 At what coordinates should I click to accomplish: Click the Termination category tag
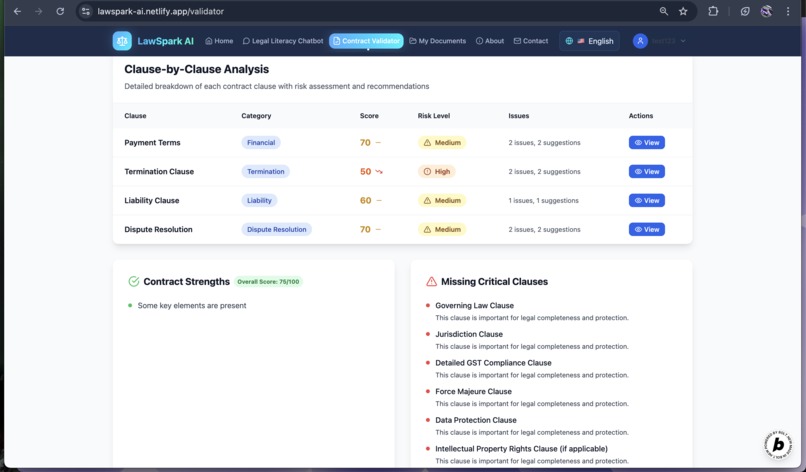(266, 172)
